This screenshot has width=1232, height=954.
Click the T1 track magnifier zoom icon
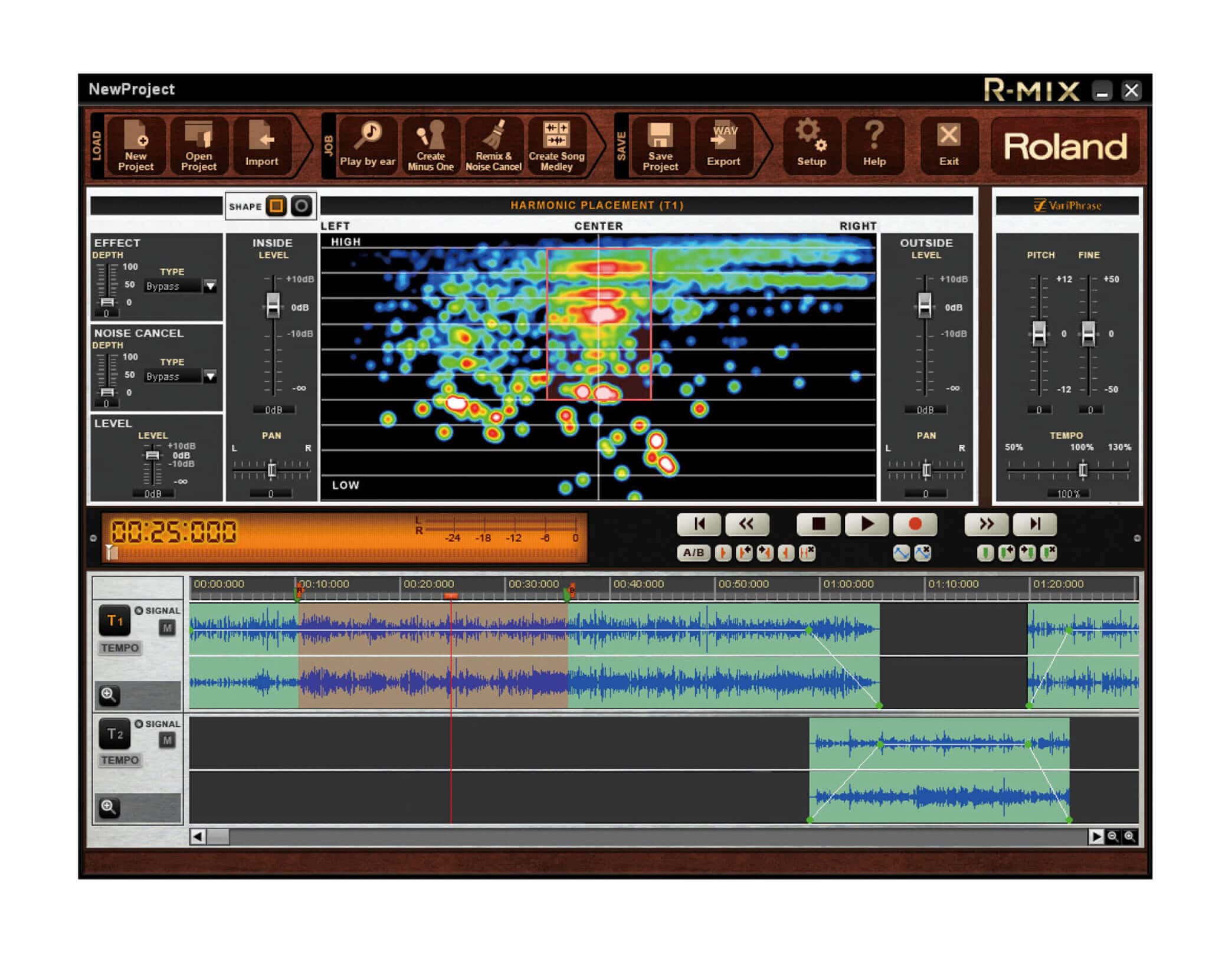click(x=108, y=694)
